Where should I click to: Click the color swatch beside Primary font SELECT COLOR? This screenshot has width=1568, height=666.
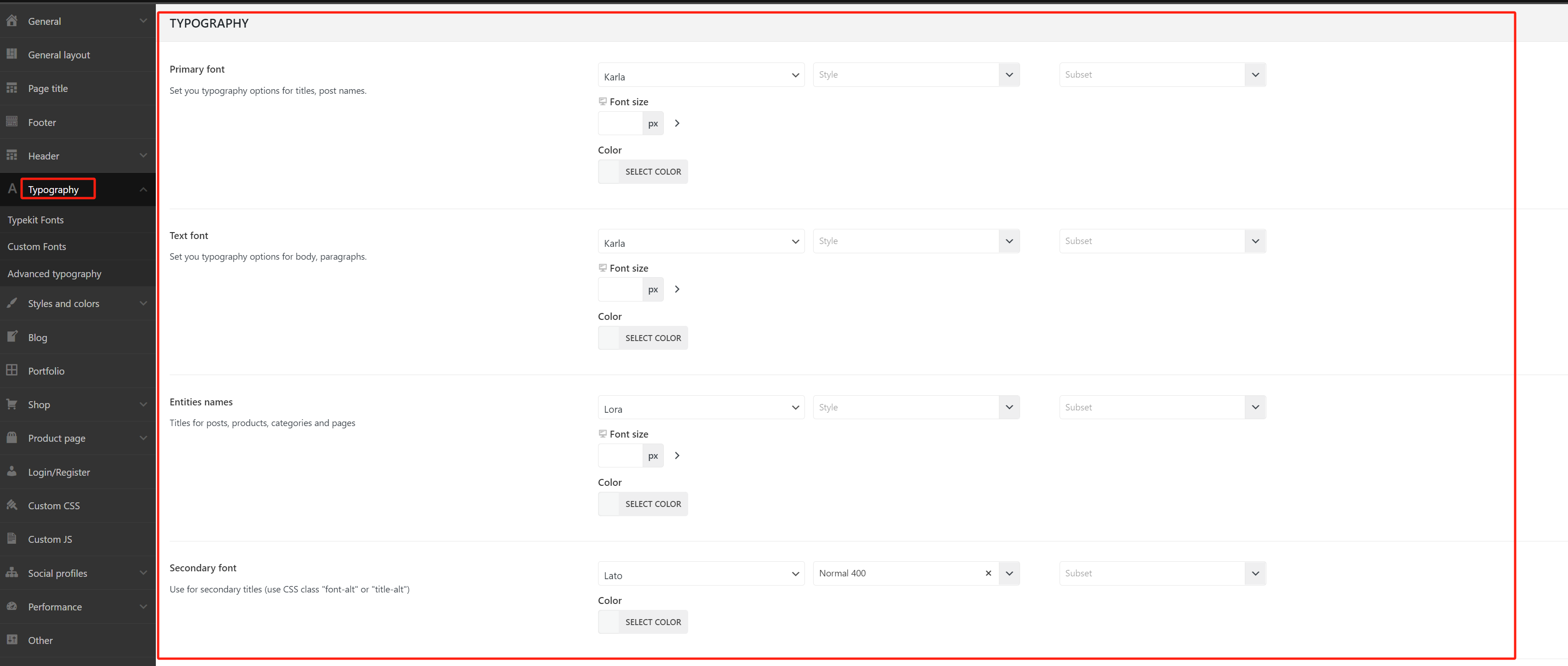[608, 171]
